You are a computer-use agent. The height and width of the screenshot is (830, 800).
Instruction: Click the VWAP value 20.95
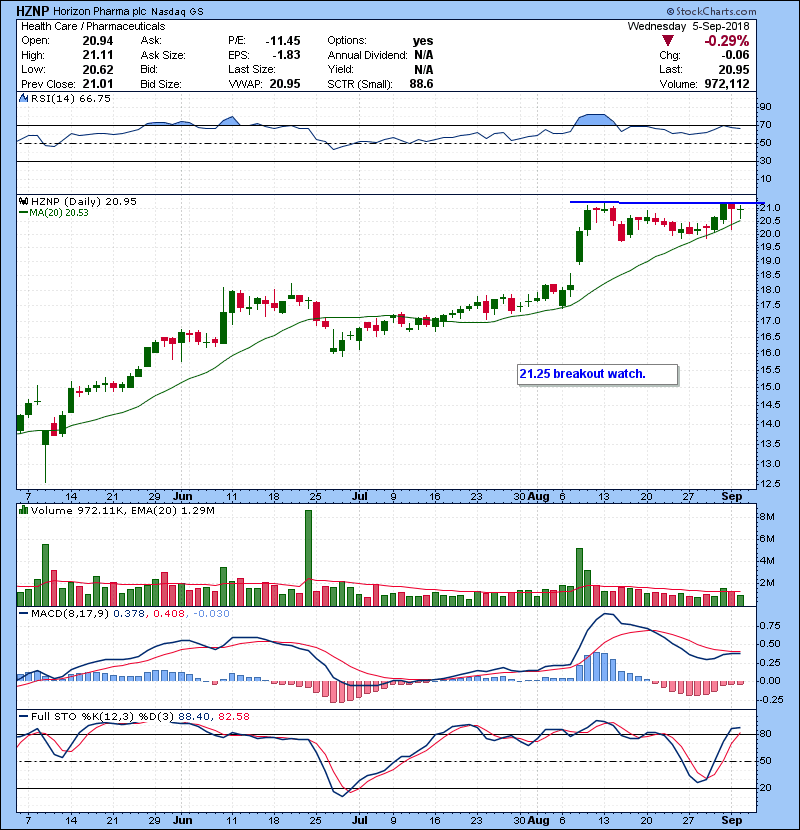(285, 84)
